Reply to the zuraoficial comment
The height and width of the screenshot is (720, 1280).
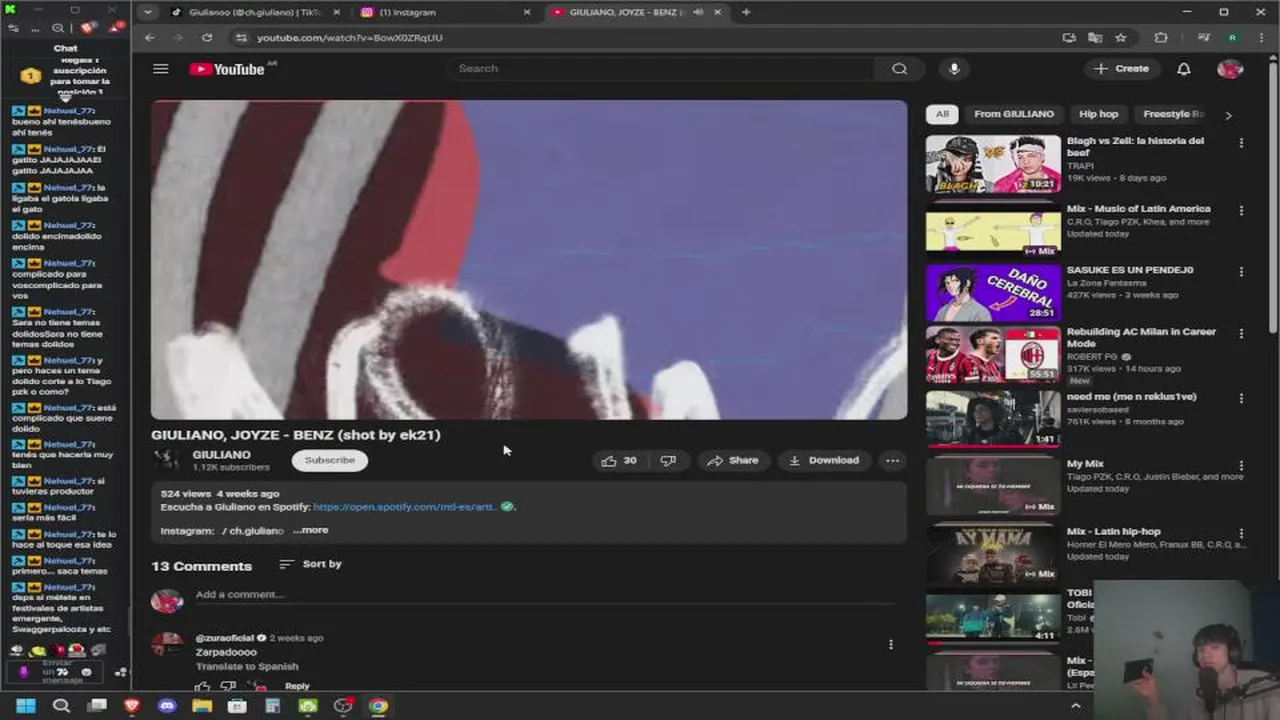tap(297, 686)
